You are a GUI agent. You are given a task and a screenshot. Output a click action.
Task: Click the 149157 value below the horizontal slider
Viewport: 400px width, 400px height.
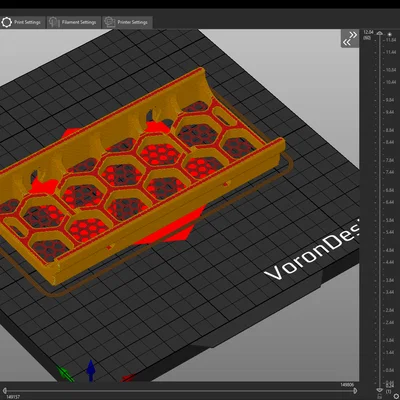[x=12, y=397]
